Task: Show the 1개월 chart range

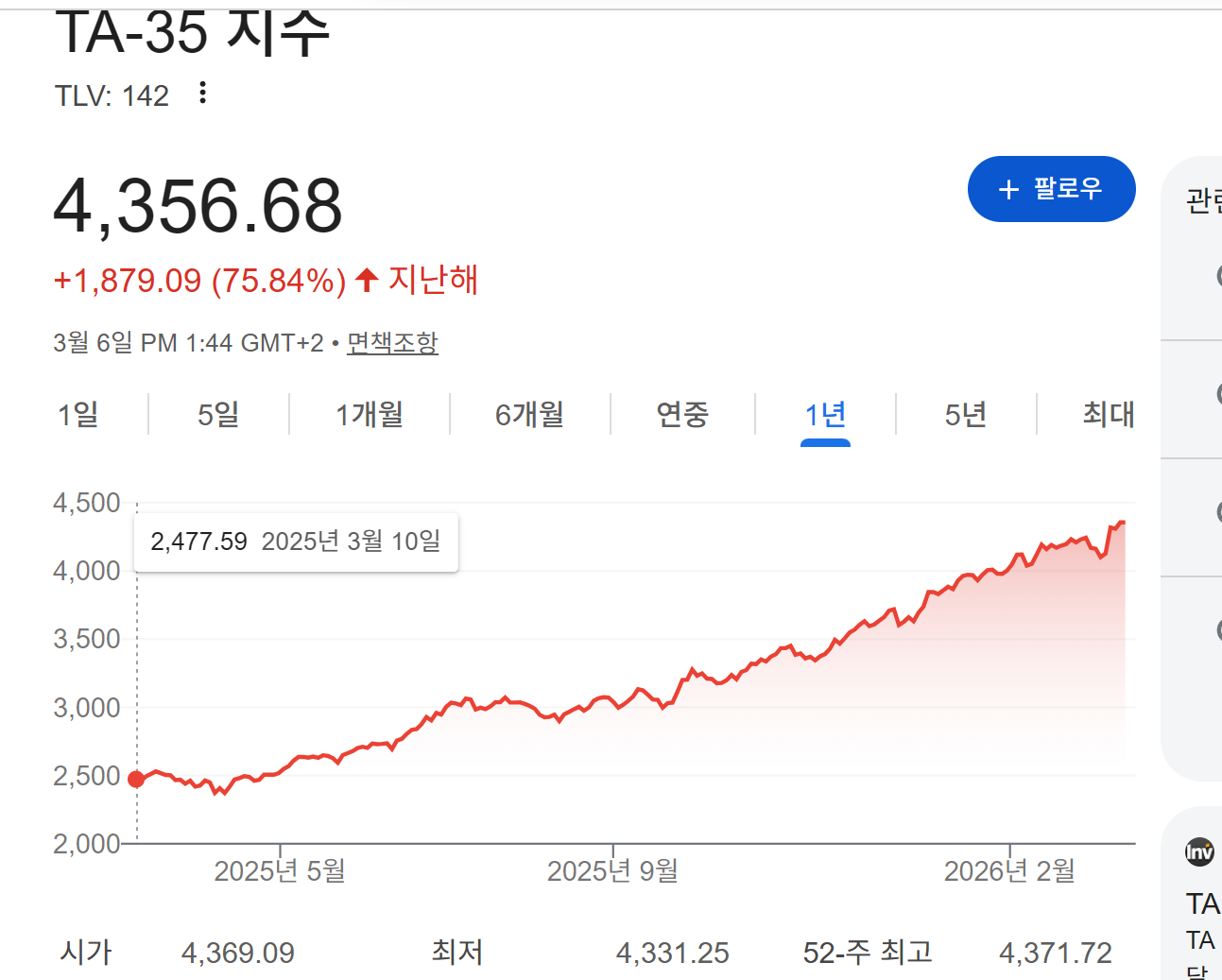Action: [x=370, y=414]
